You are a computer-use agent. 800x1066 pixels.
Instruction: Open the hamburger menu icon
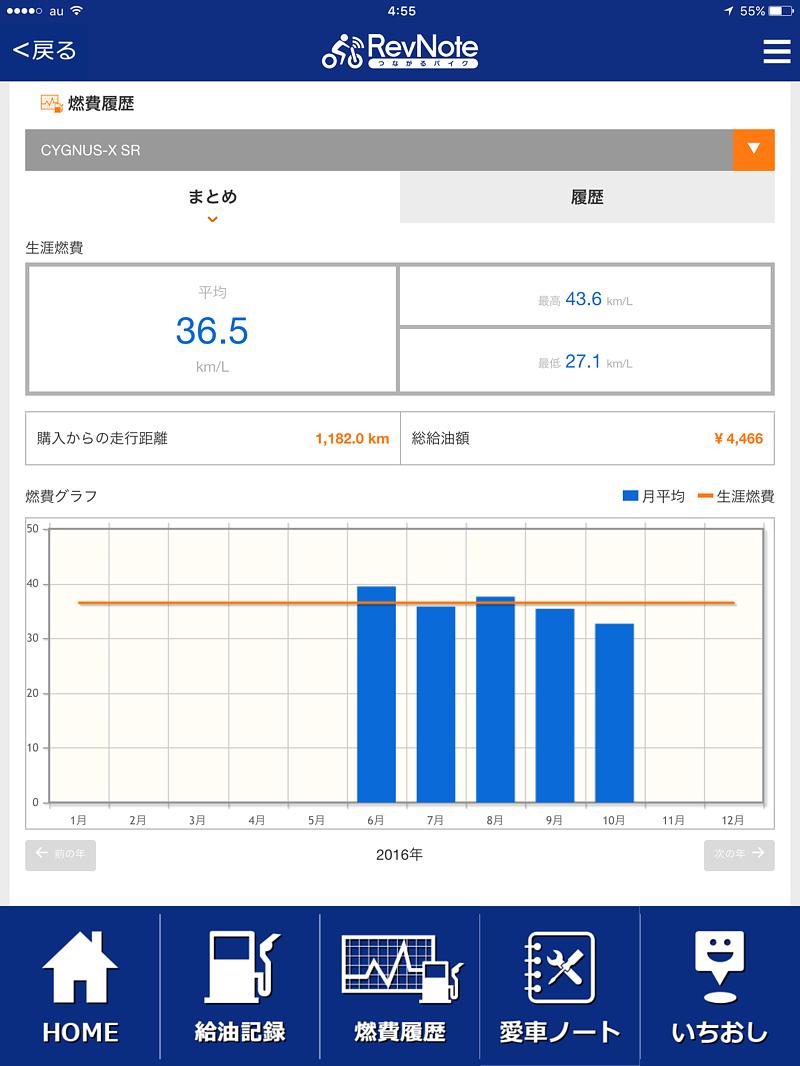(776, 52)
